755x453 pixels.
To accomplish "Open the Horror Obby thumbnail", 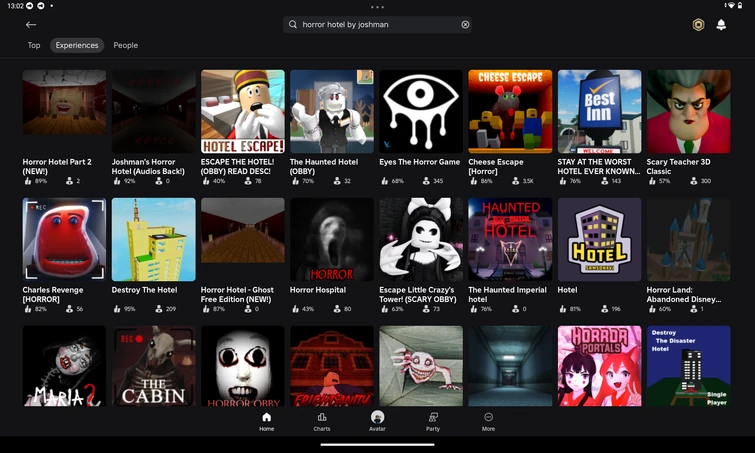I will (x=243, y=366).
